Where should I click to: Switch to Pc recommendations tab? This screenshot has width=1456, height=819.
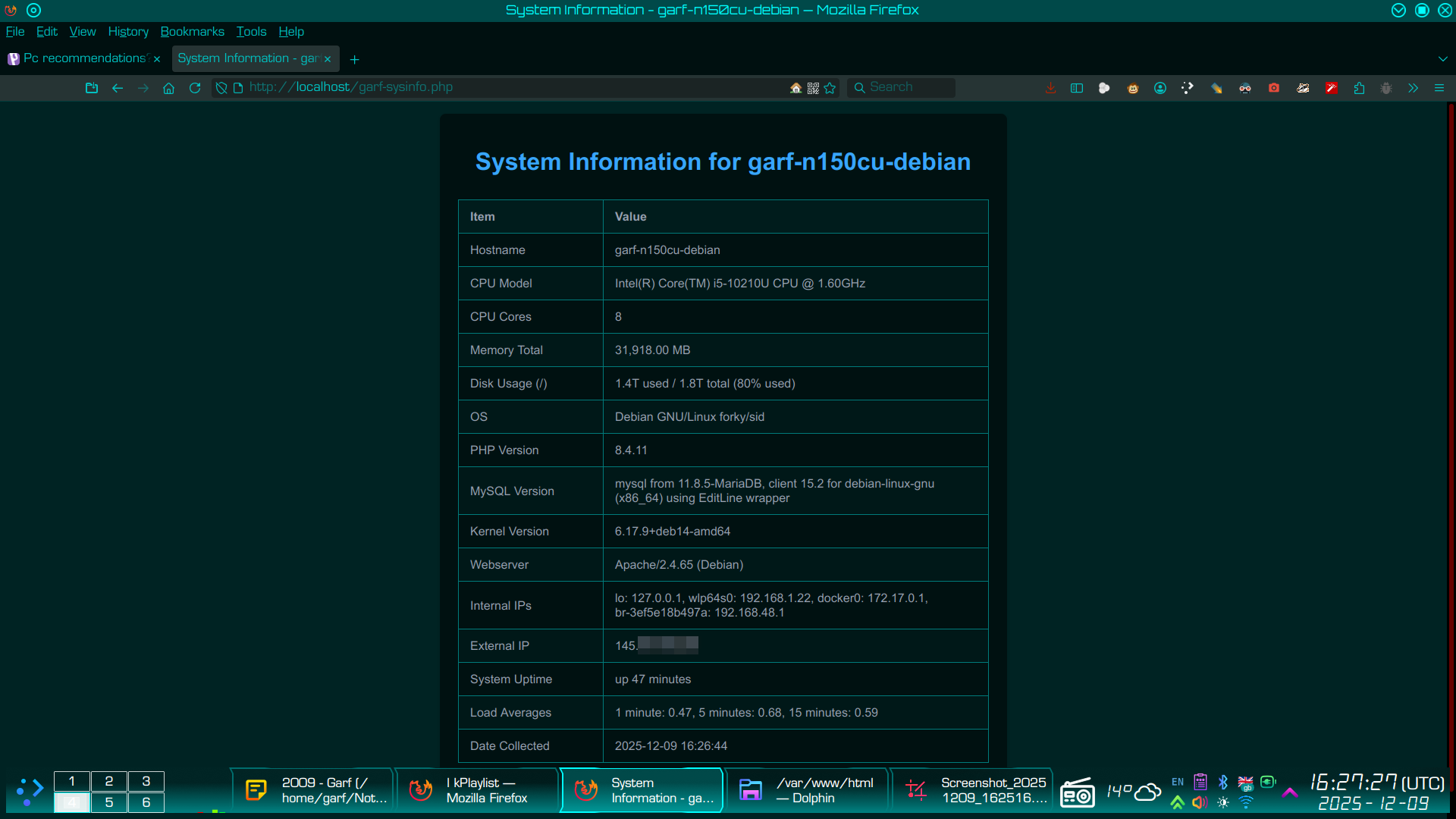[x=83, y=58]
